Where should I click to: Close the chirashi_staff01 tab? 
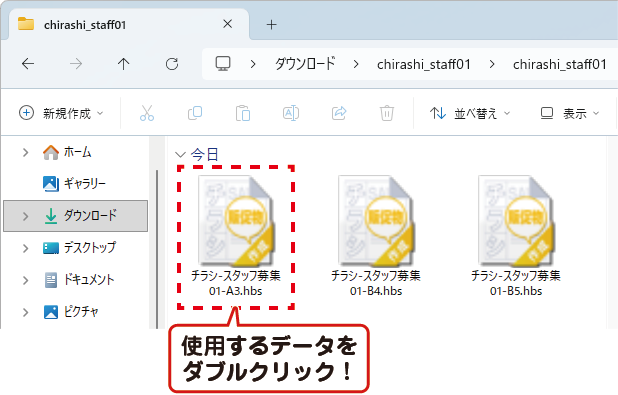[227, 24]
